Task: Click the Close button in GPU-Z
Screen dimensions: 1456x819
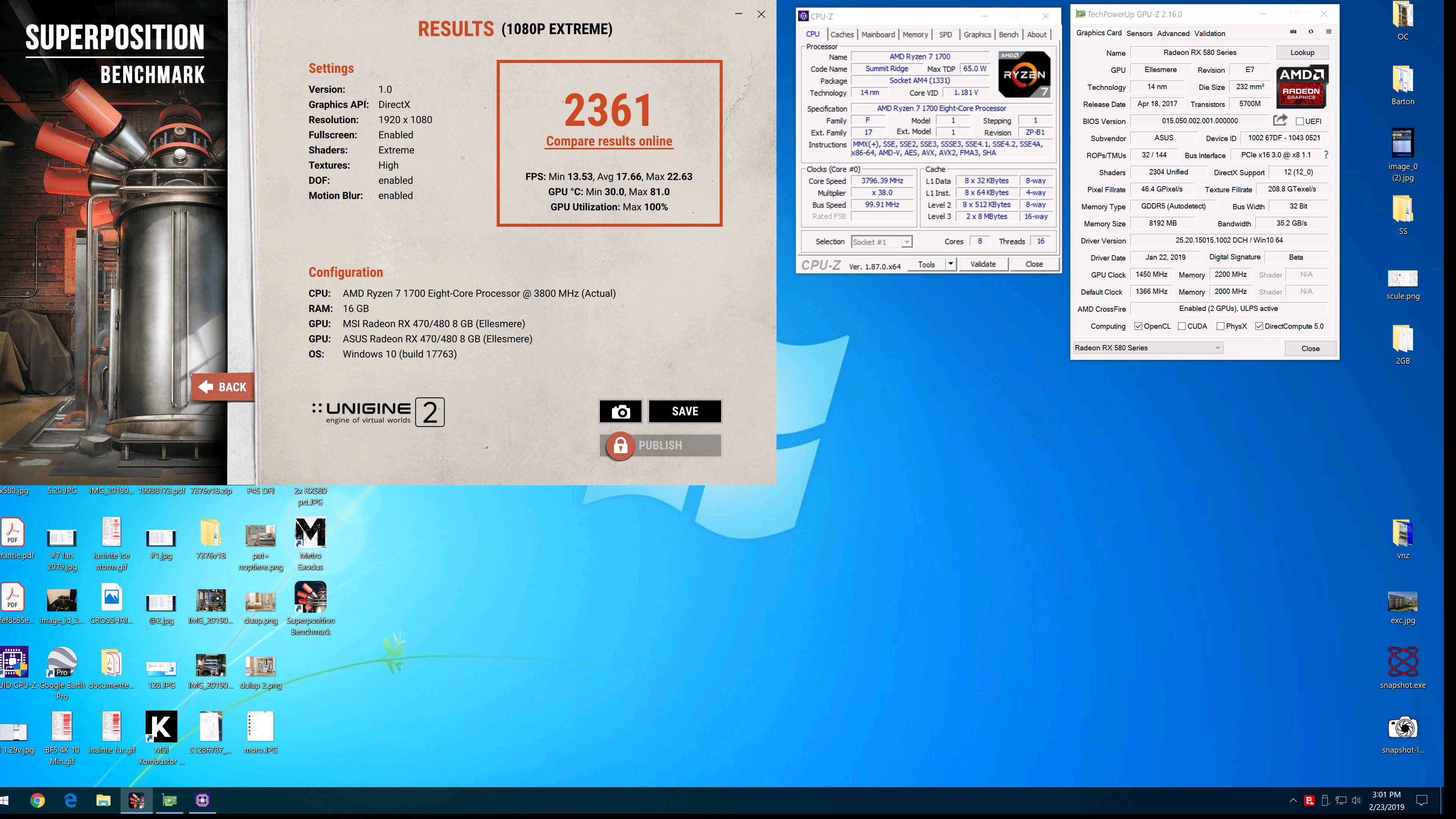Action: tap(1310, 348)
